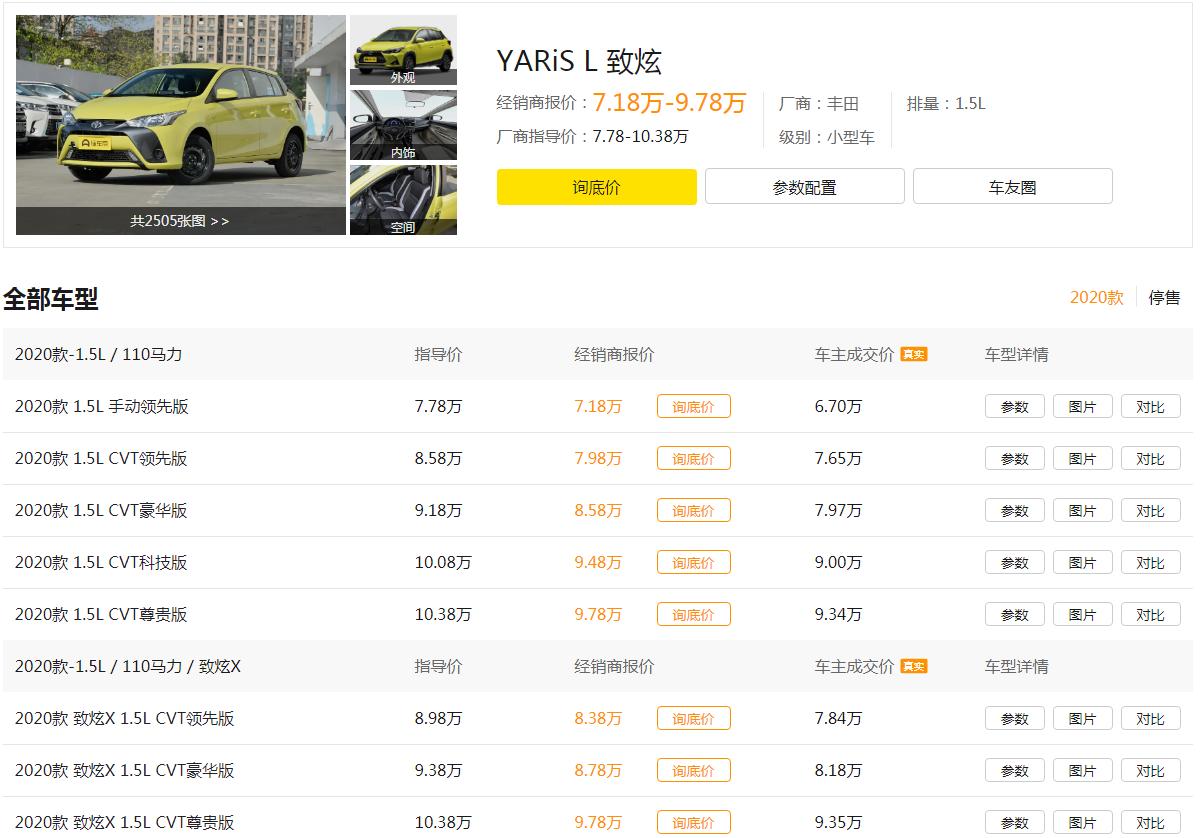Click the yellow 询底价 inquiry button

point(596,187)
